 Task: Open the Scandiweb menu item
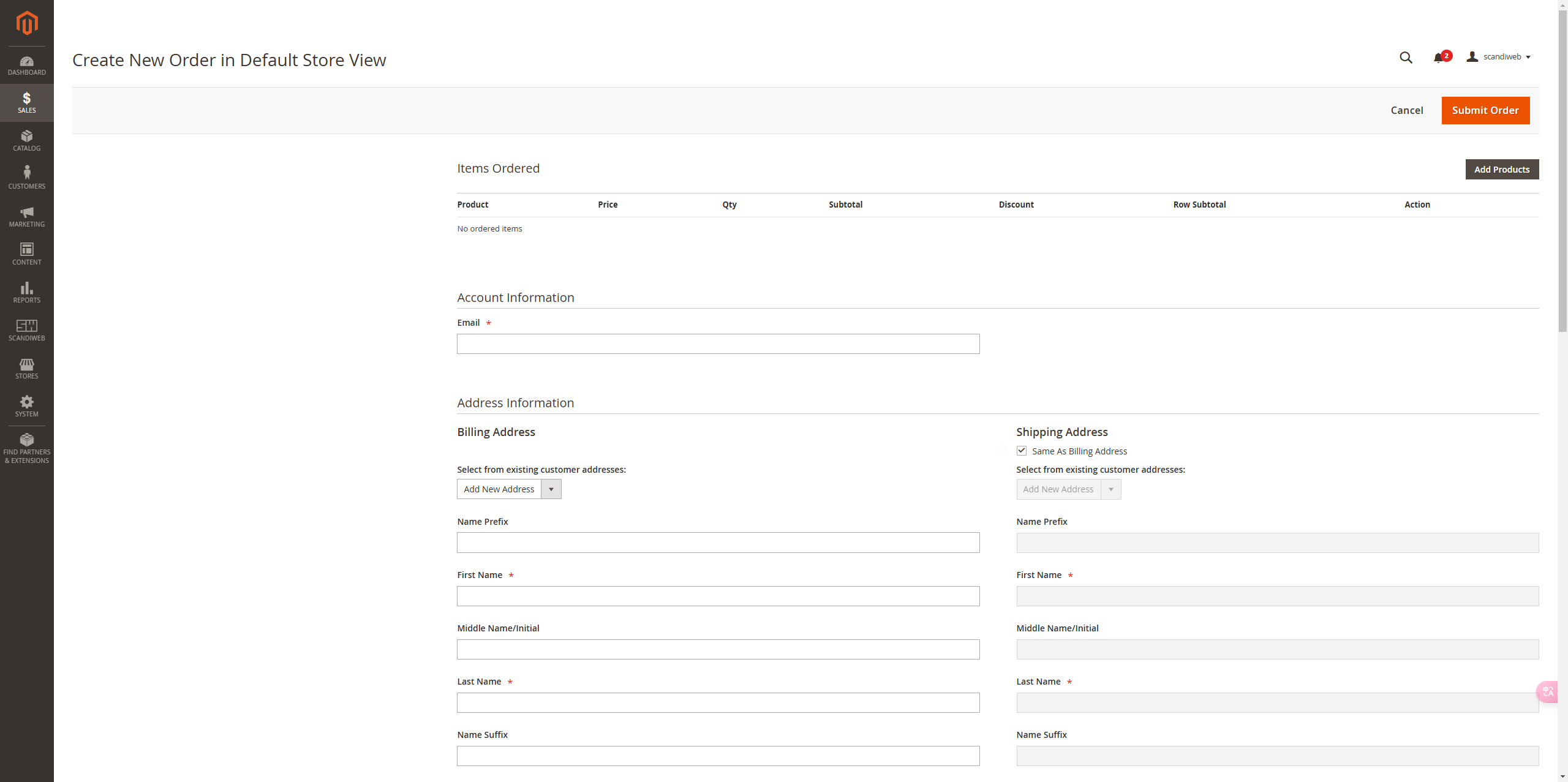[26, 330]
